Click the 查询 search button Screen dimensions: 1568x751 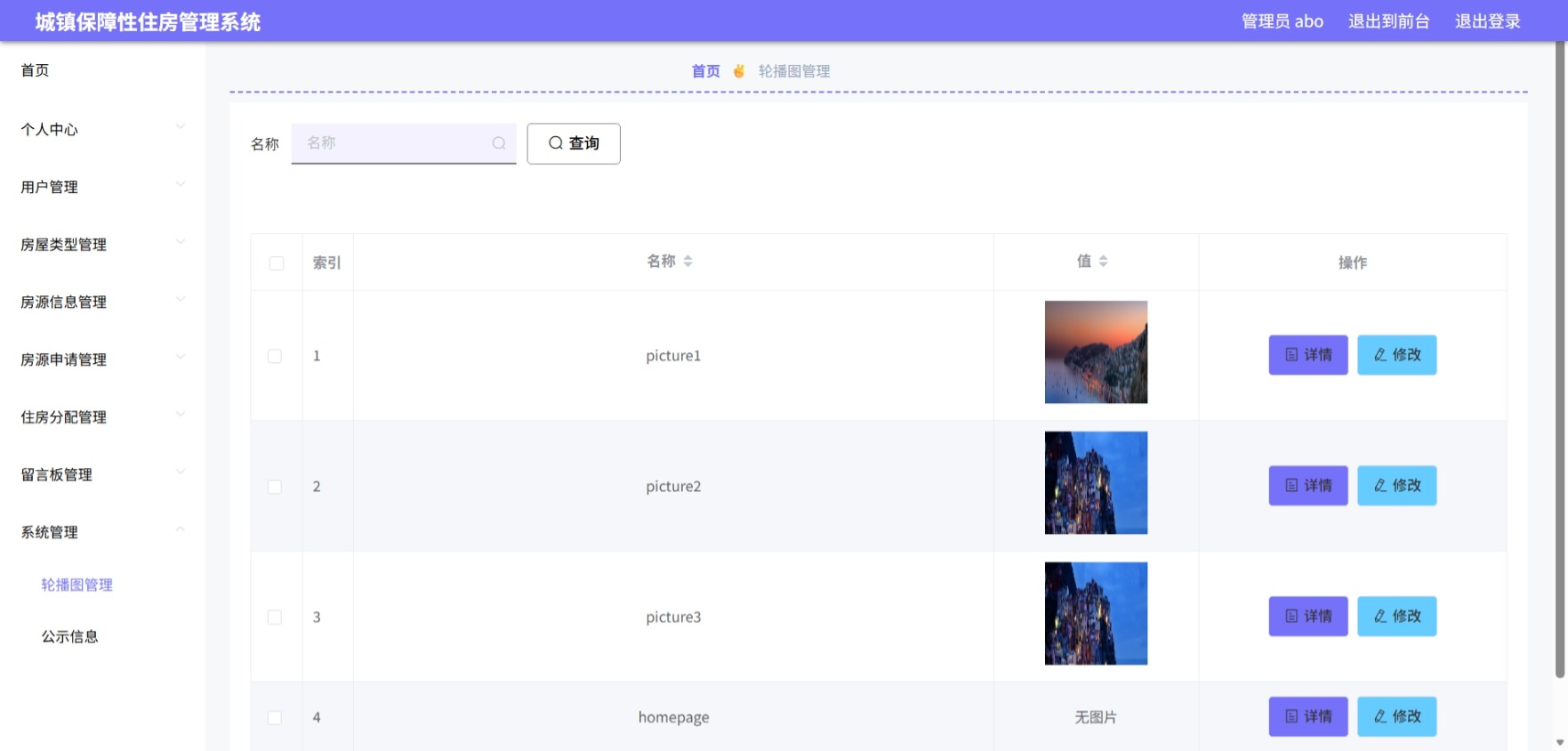574,143
